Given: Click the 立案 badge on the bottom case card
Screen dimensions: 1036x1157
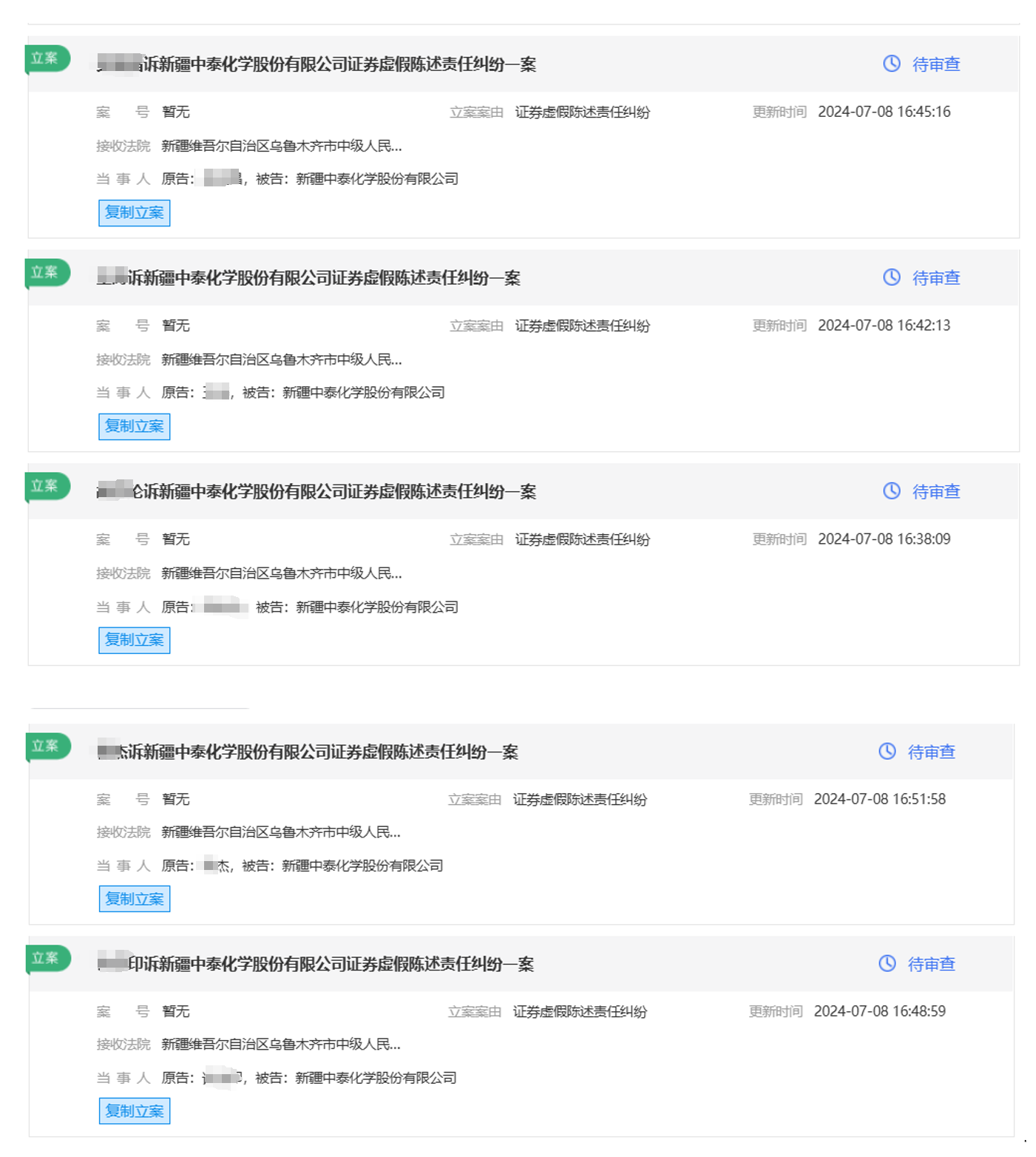Looking at the screenshot, I should point(46,957).
